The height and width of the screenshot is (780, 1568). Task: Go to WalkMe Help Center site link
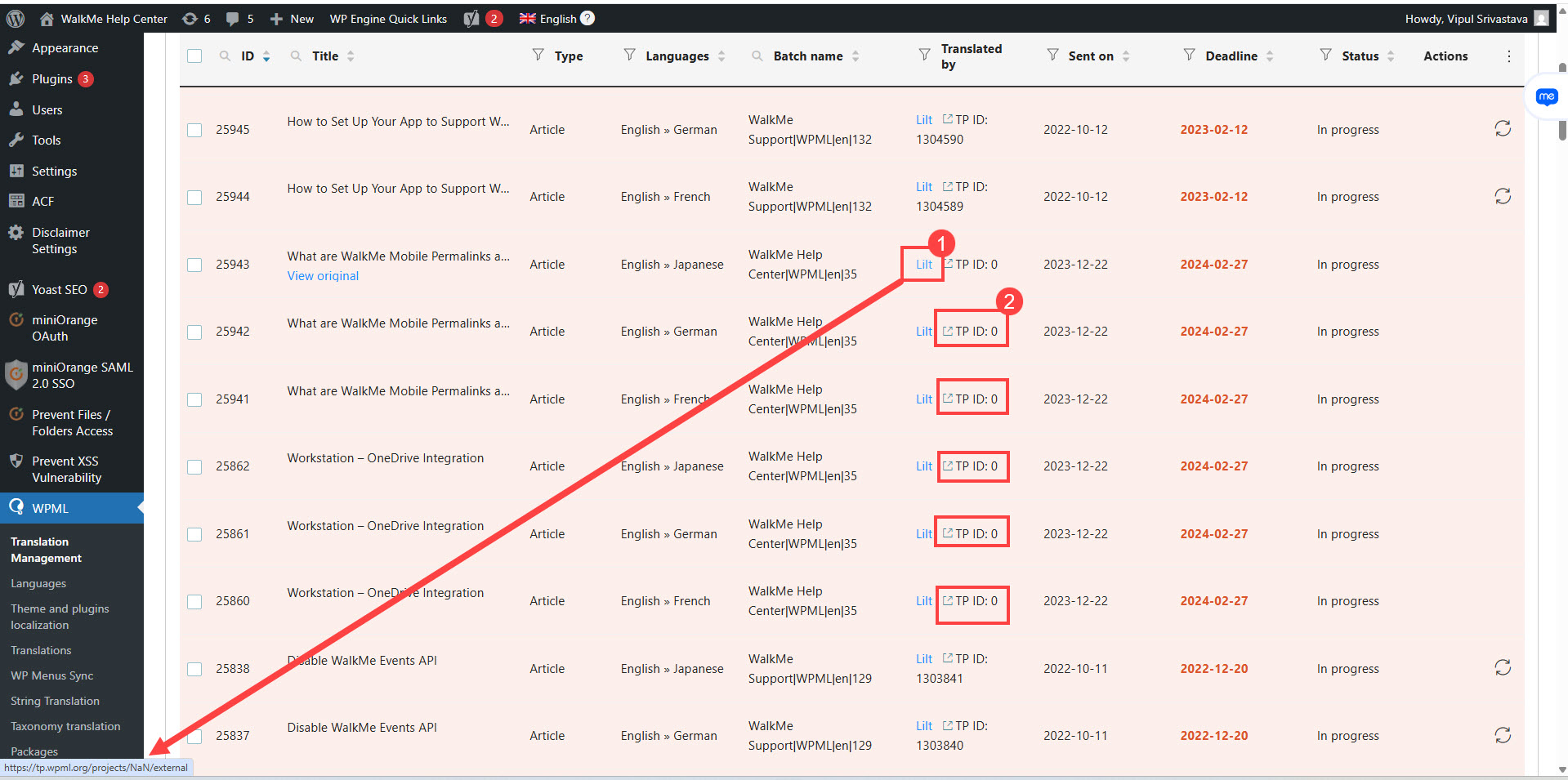click(104, 18)
